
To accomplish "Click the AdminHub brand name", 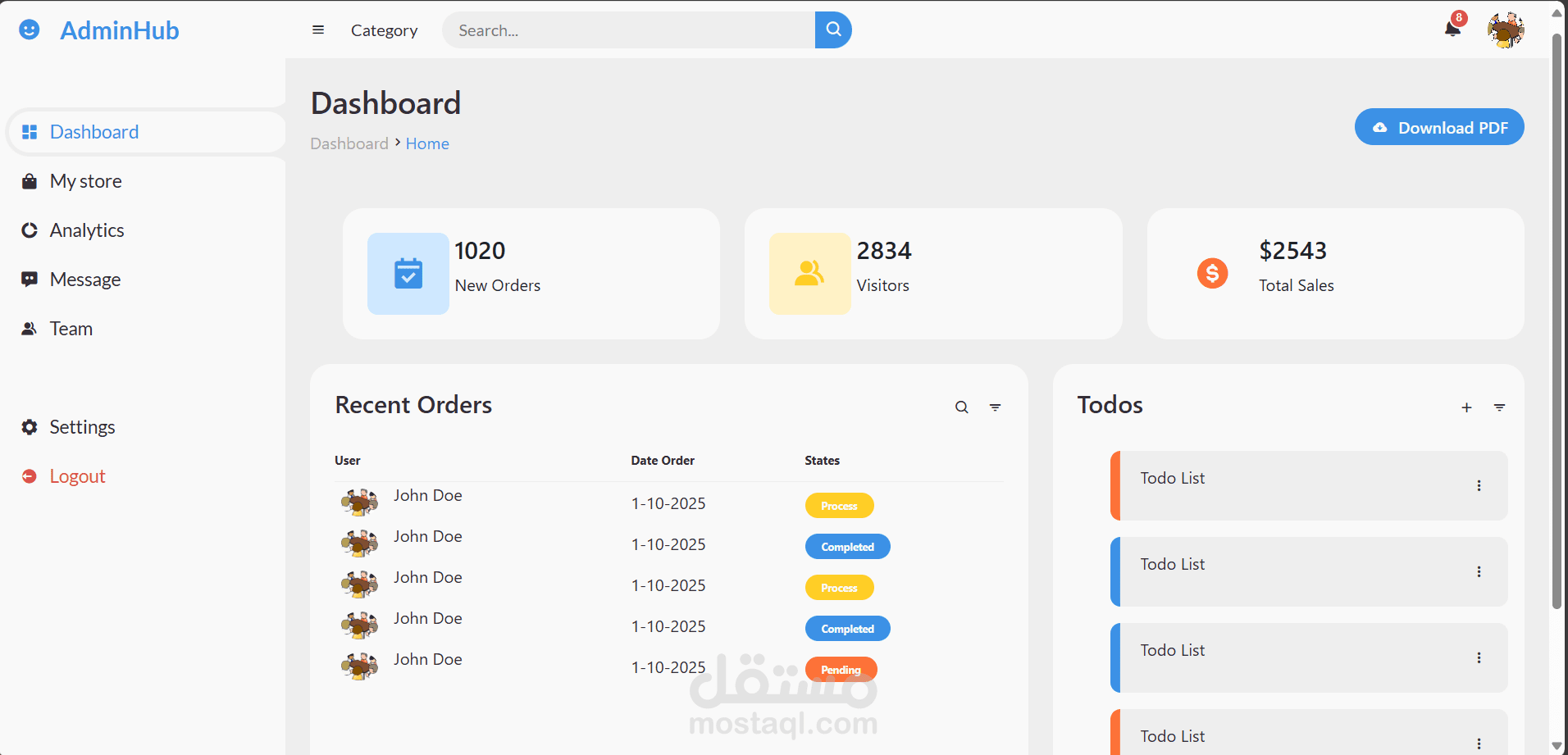I will pos(120,30).
